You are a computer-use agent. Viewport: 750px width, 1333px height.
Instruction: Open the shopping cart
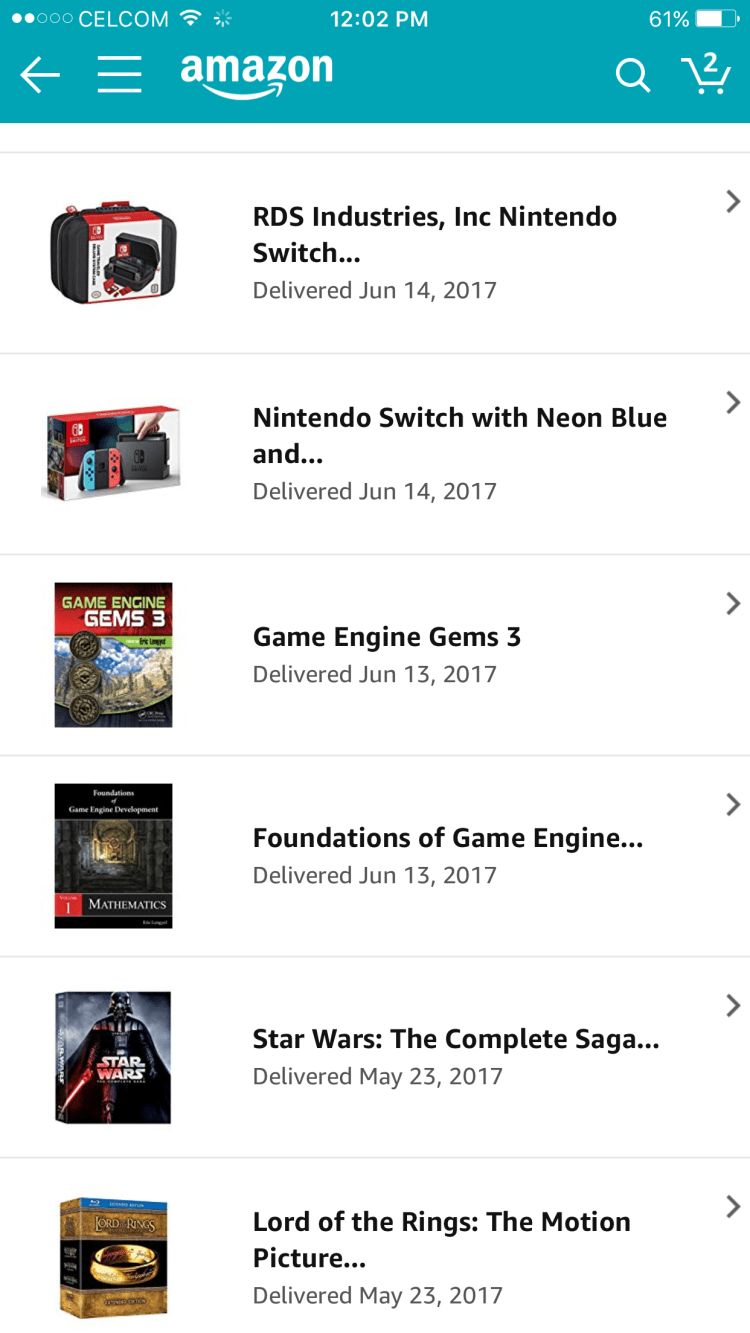pyautogui.click(x=706, y=74)
